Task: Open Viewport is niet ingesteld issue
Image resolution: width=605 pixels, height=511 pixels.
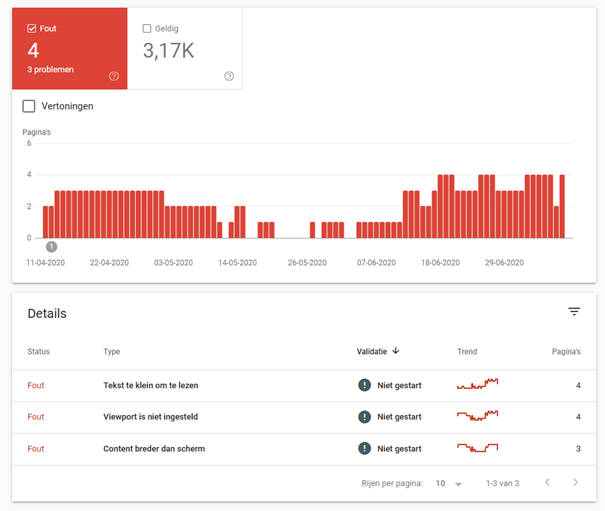Action: click(x=150, y=417)
